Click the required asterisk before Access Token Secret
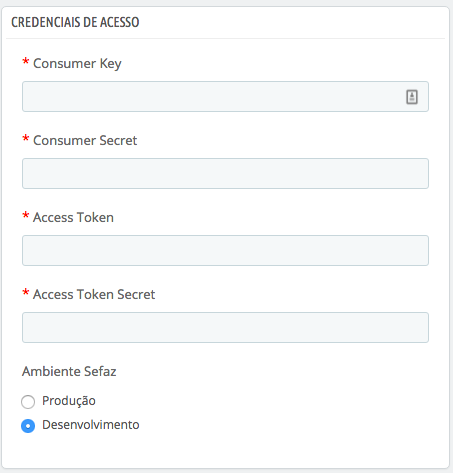This screenshot has width=453, height=473. (x=26, y=293)
